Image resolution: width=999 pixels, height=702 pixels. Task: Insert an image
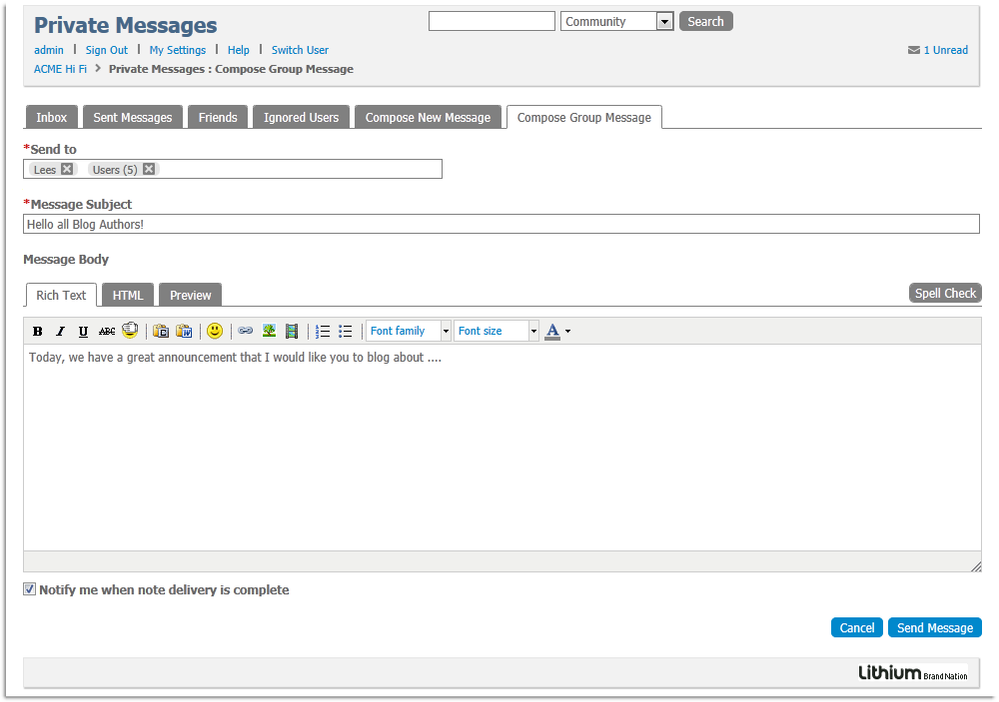pyautogui.click(x=269, y=331)
